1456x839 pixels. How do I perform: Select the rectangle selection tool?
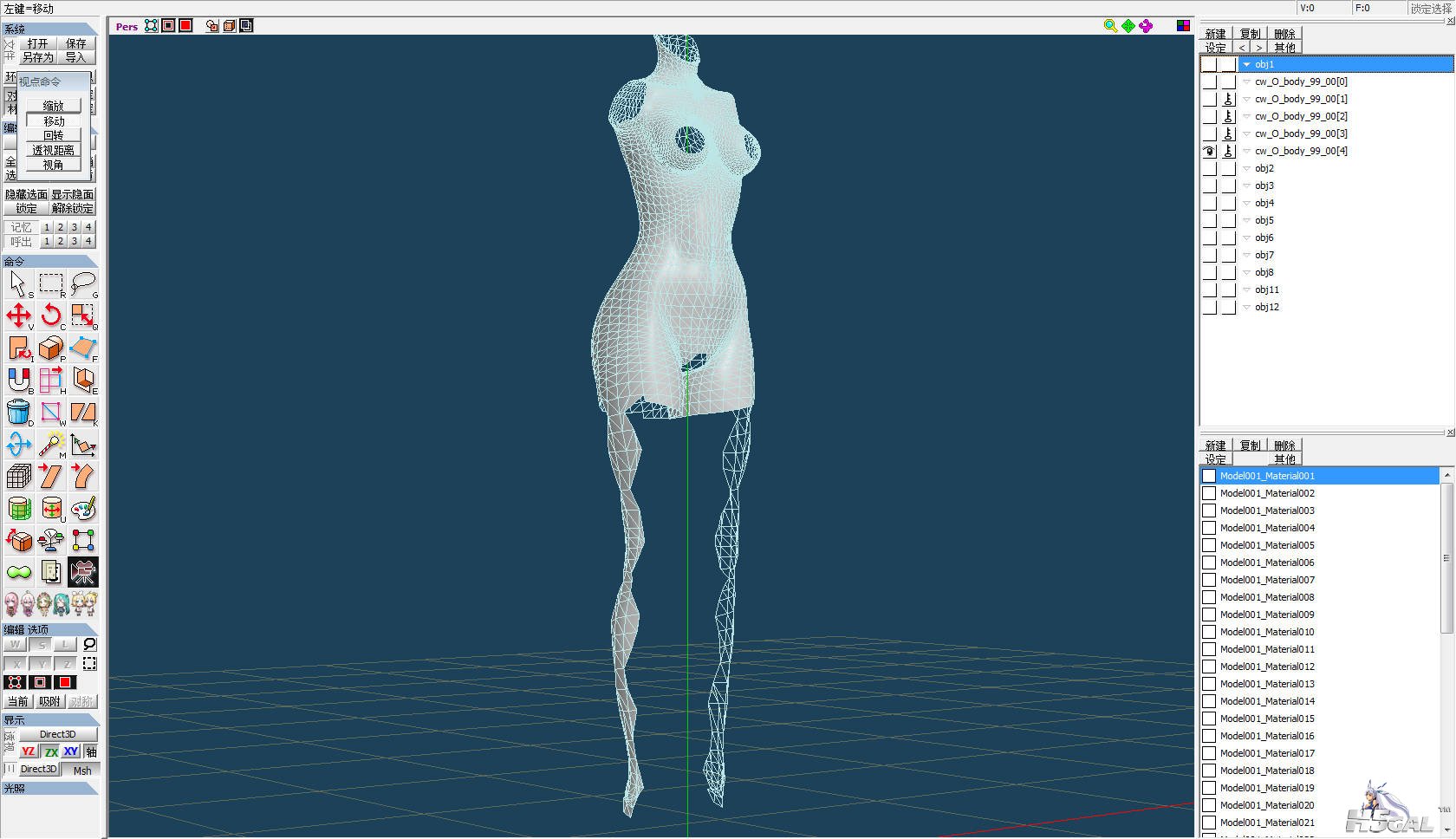click(51, 283)
